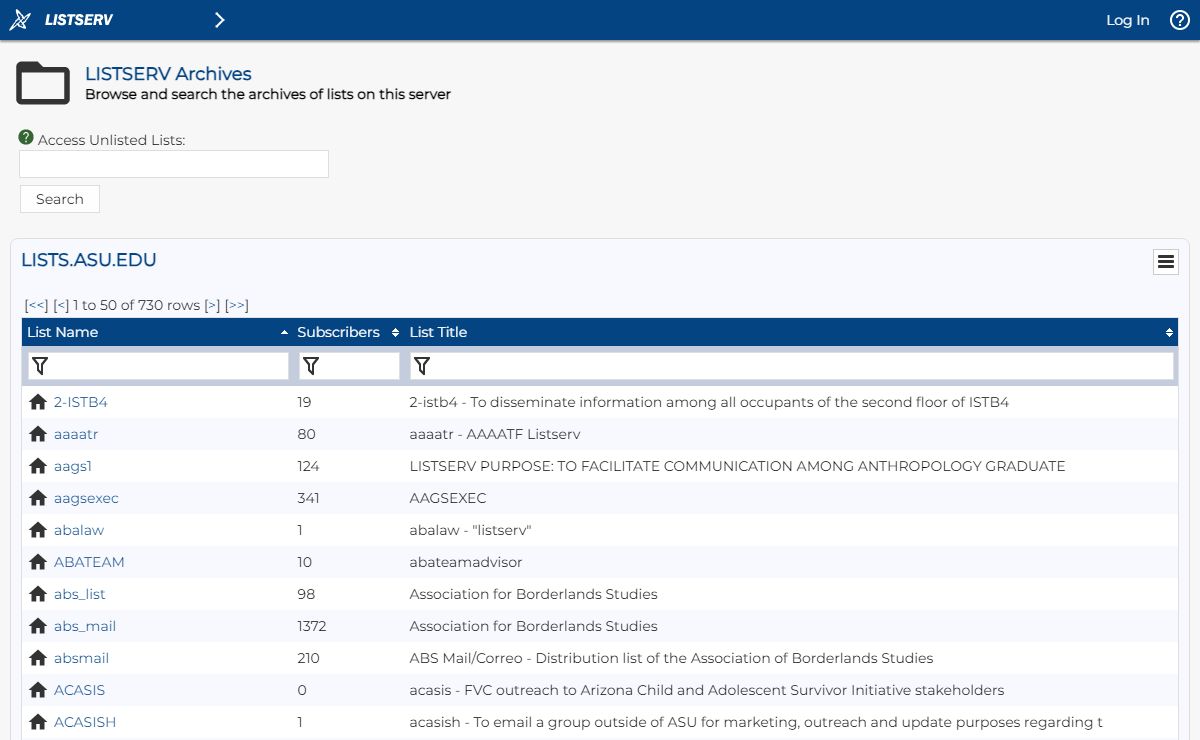Open the aagsexec list archive
The image size is (1200, 740).
pos(86,498)
